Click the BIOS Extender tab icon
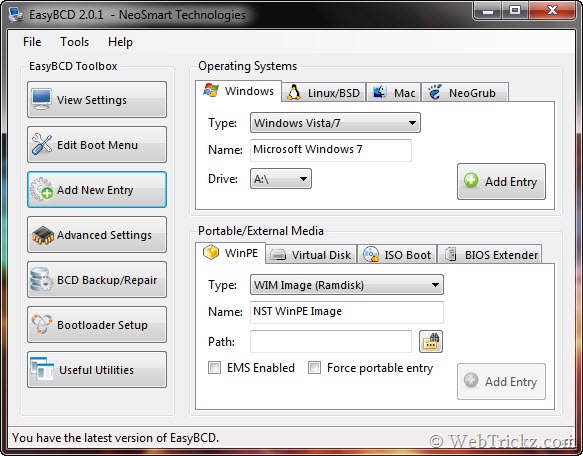Screen dimensions: 583x456 (451, 254)
